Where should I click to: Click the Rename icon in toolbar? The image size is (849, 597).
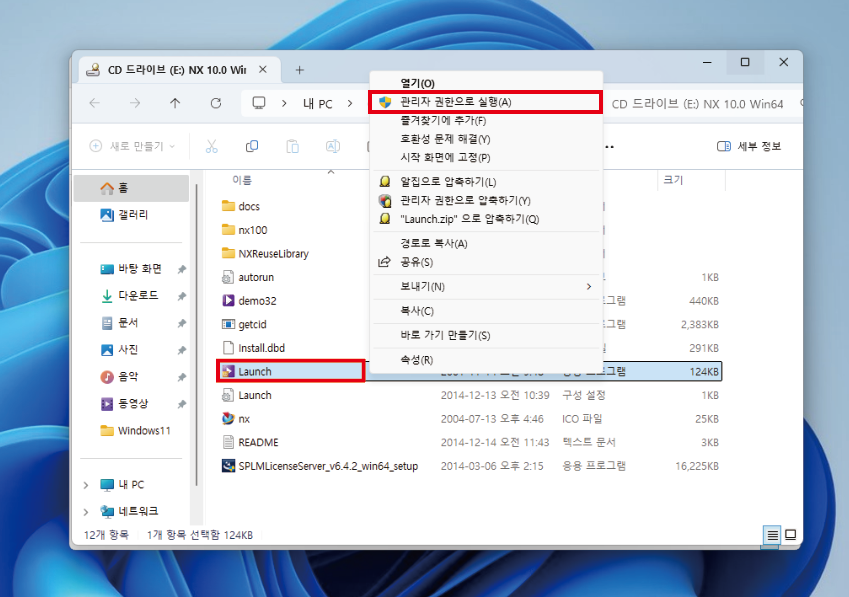332,146
